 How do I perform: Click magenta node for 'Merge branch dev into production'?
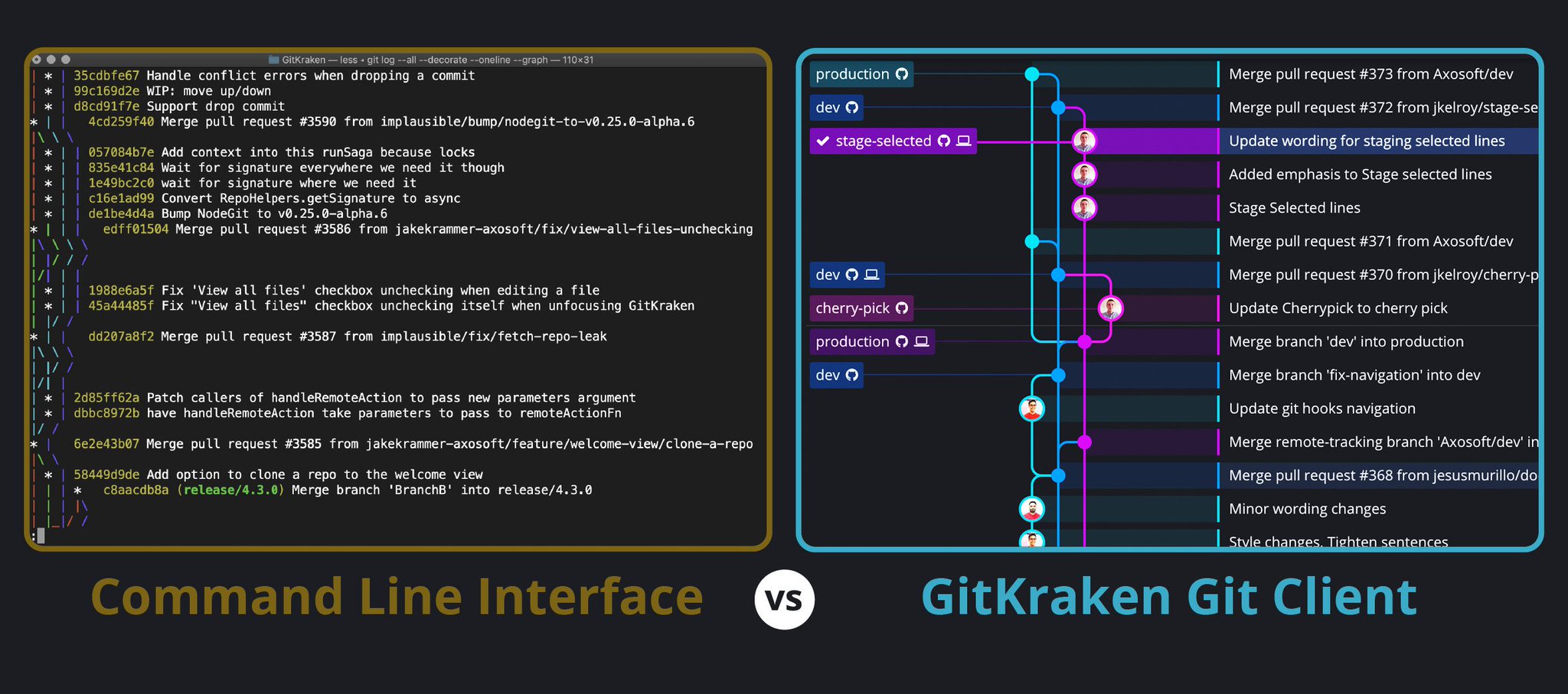[1084, 342]
